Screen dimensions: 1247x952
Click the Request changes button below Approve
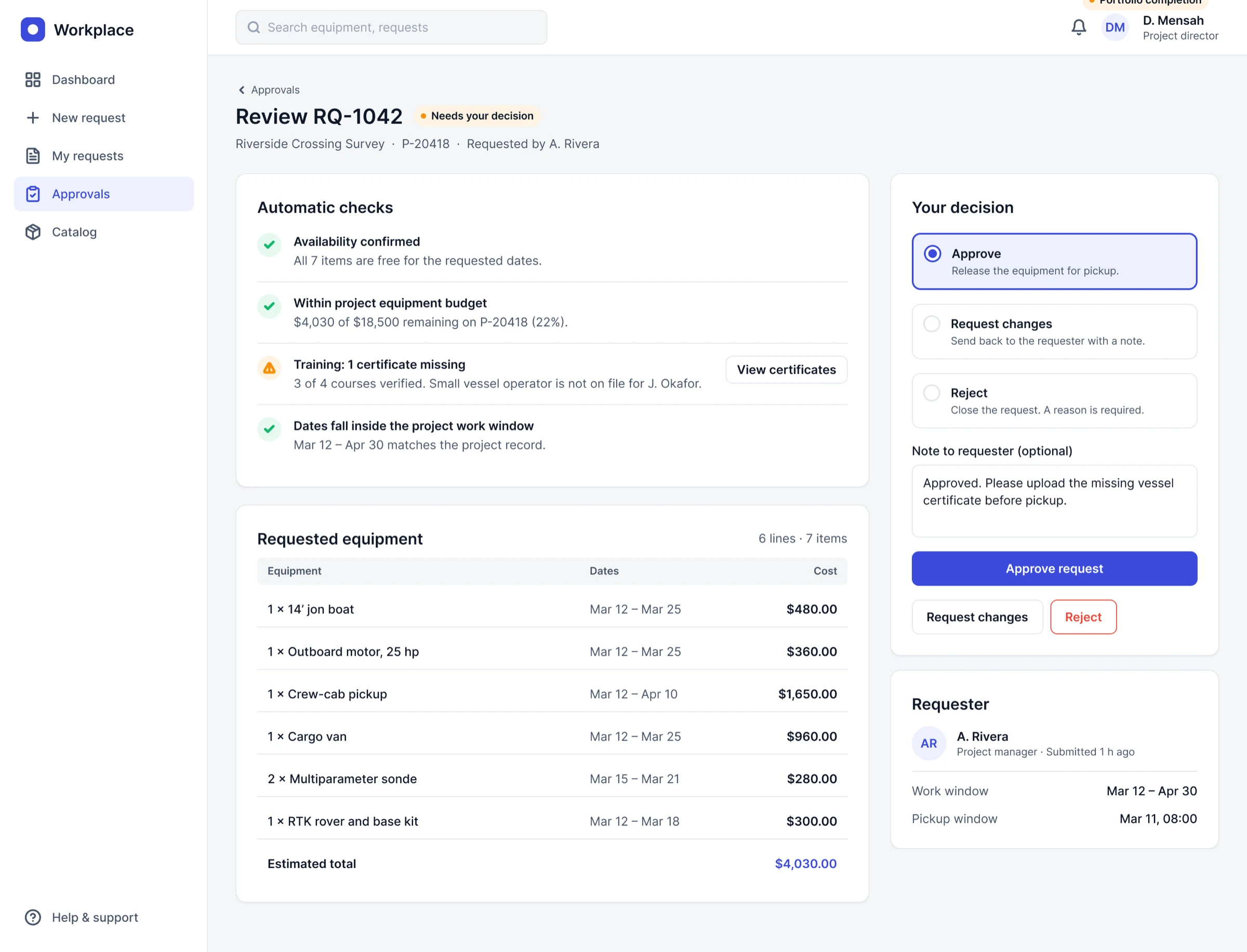pos(977,617)
